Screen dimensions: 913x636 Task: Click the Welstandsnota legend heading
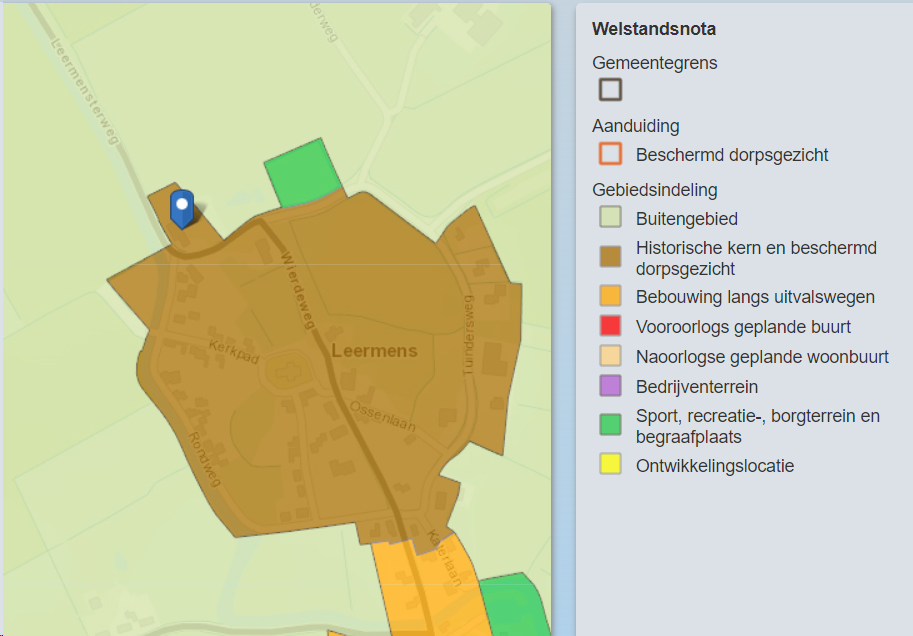tap(654, 29)
